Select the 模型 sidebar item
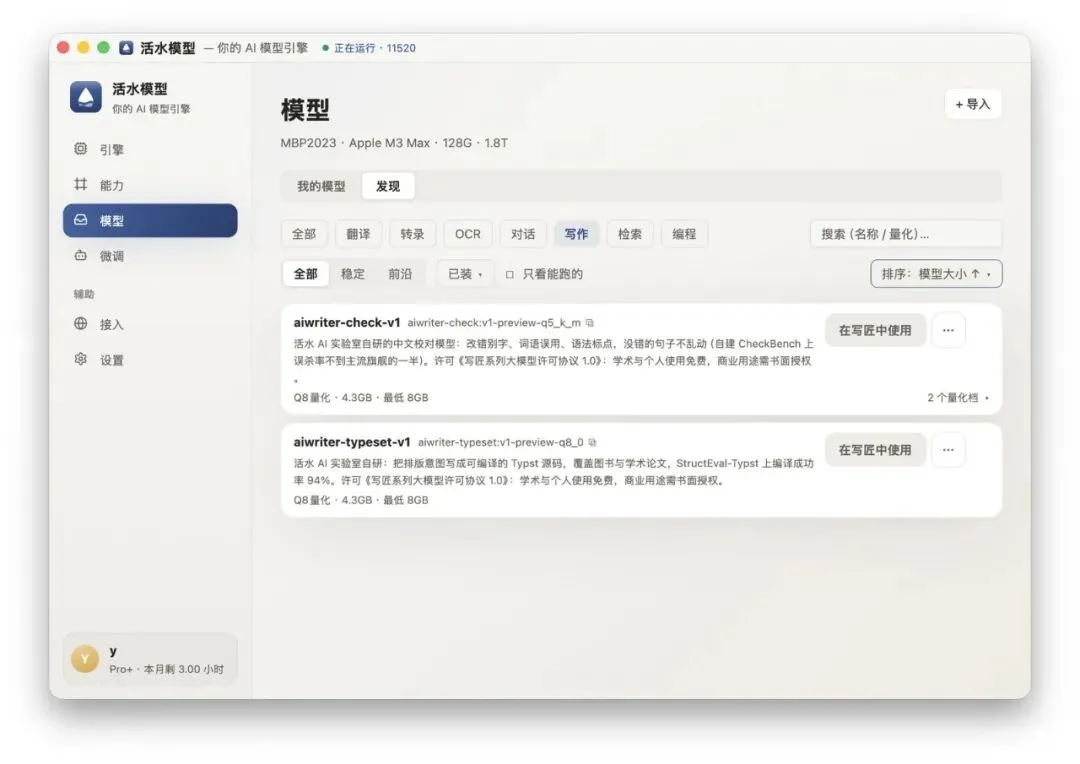 [150, 220]
